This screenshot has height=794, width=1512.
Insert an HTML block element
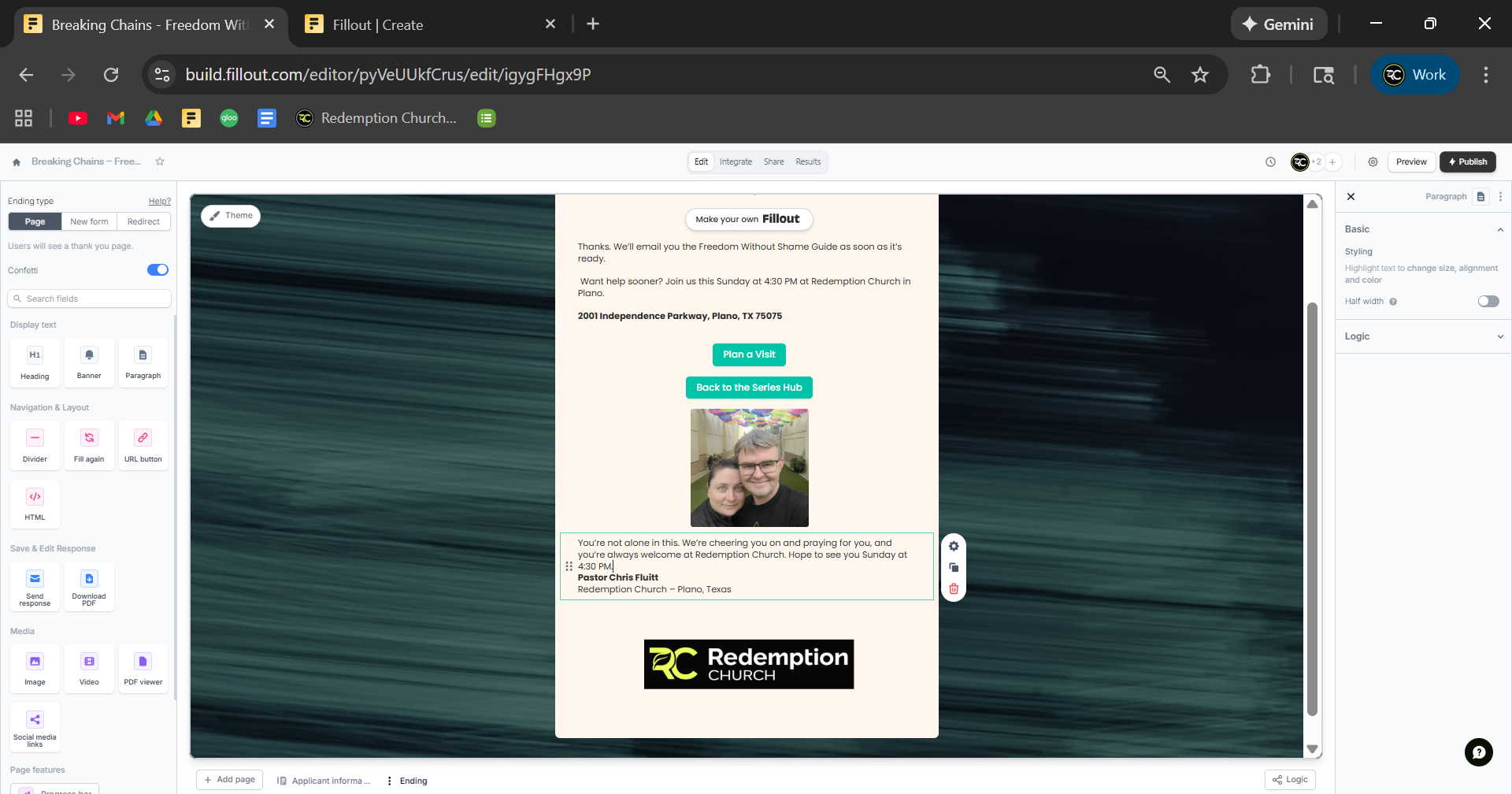coord(35,503)
